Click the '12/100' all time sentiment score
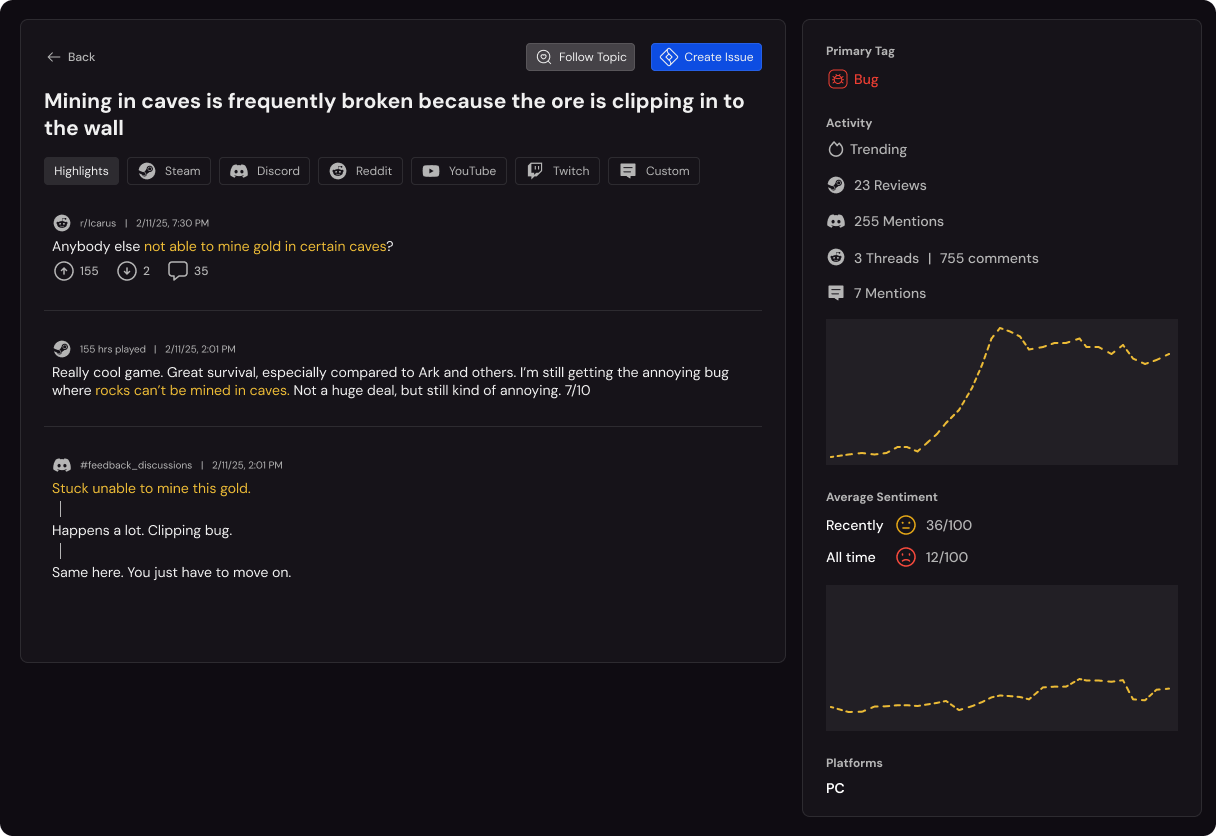 click(x=945, y=557)
